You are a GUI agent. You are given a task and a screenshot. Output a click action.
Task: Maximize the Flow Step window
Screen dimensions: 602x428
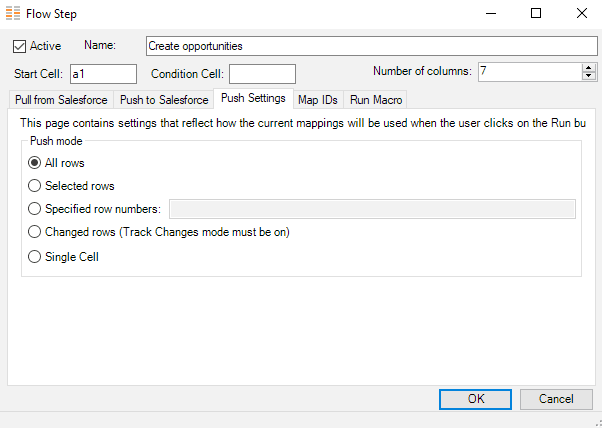(x=536, y=14)
